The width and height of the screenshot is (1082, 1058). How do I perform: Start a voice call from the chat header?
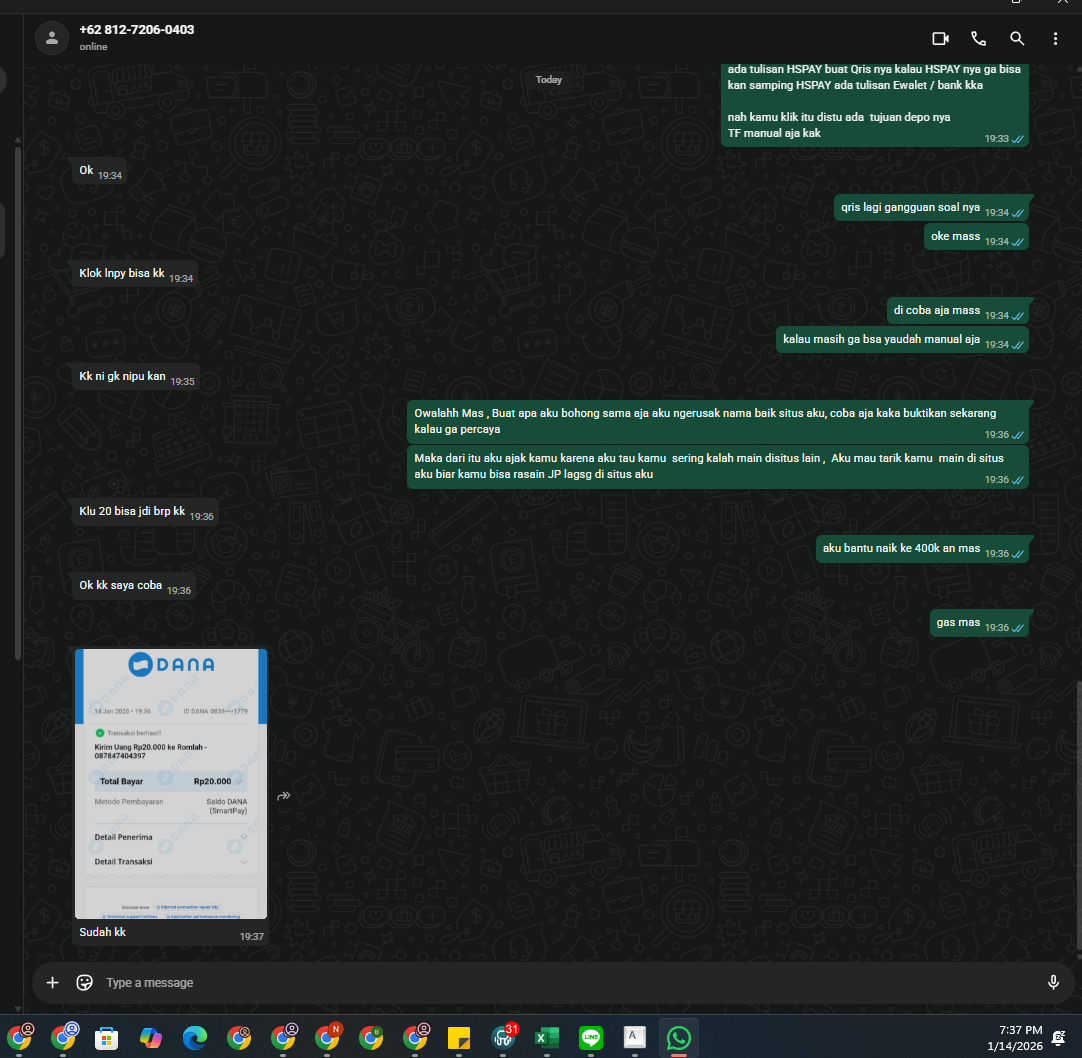(x=978, y=39)
